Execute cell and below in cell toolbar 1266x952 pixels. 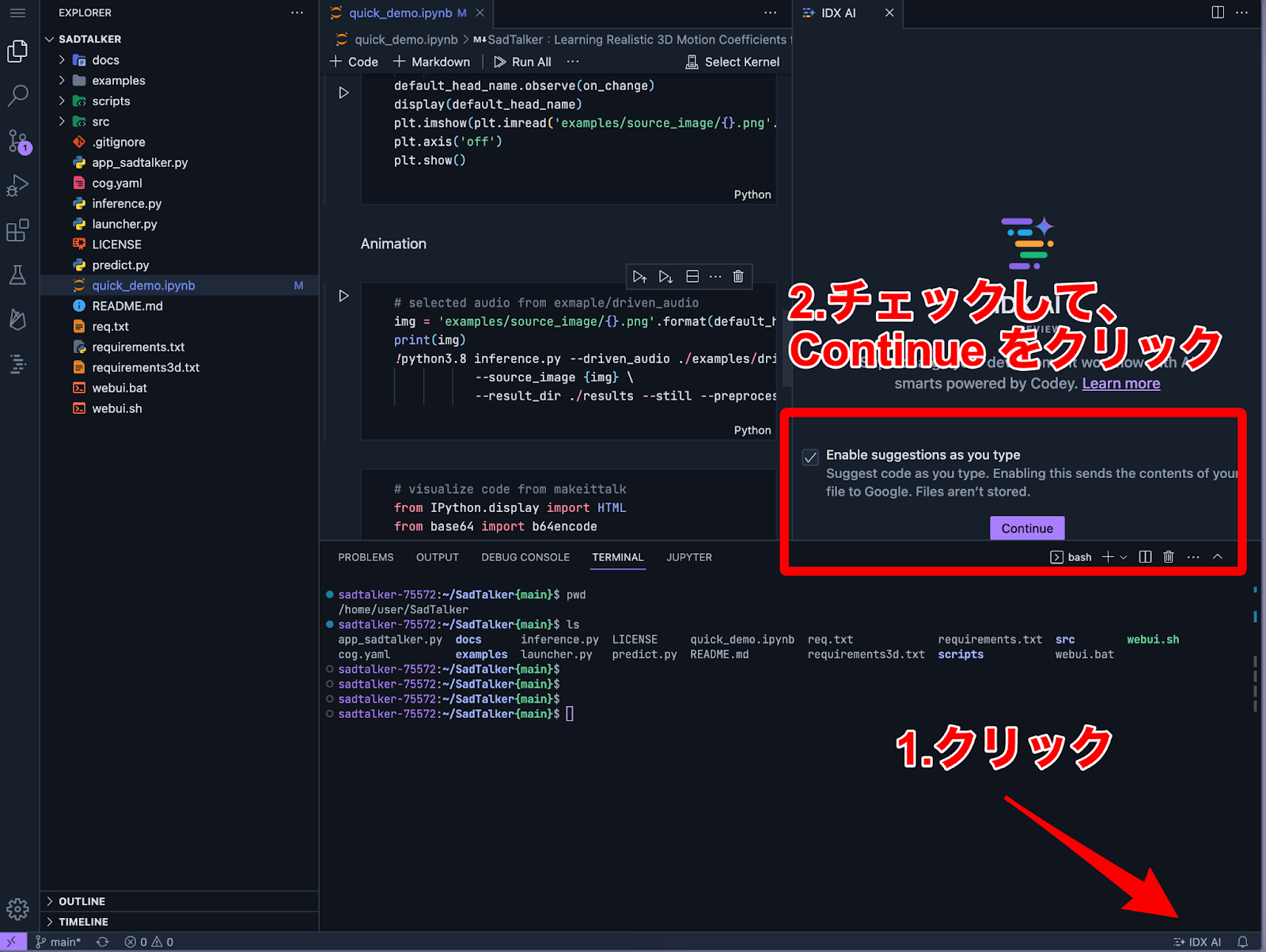point(665,276)
